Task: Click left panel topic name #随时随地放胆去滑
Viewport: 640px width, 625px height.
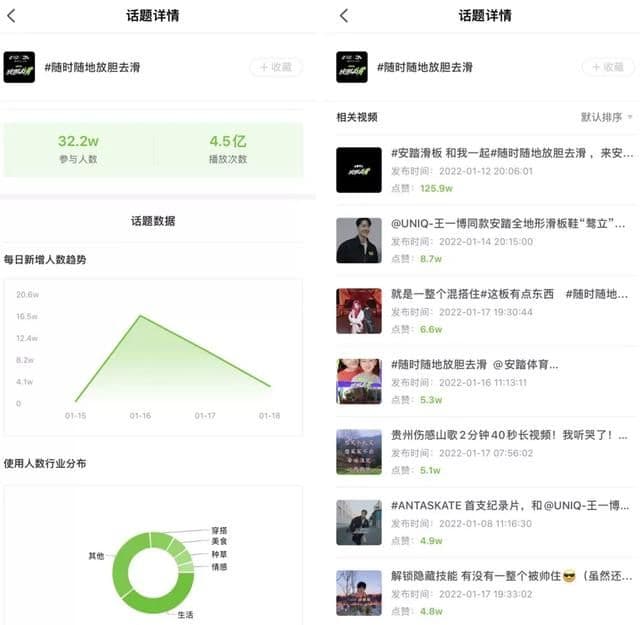Action: (x=92, y=67)
